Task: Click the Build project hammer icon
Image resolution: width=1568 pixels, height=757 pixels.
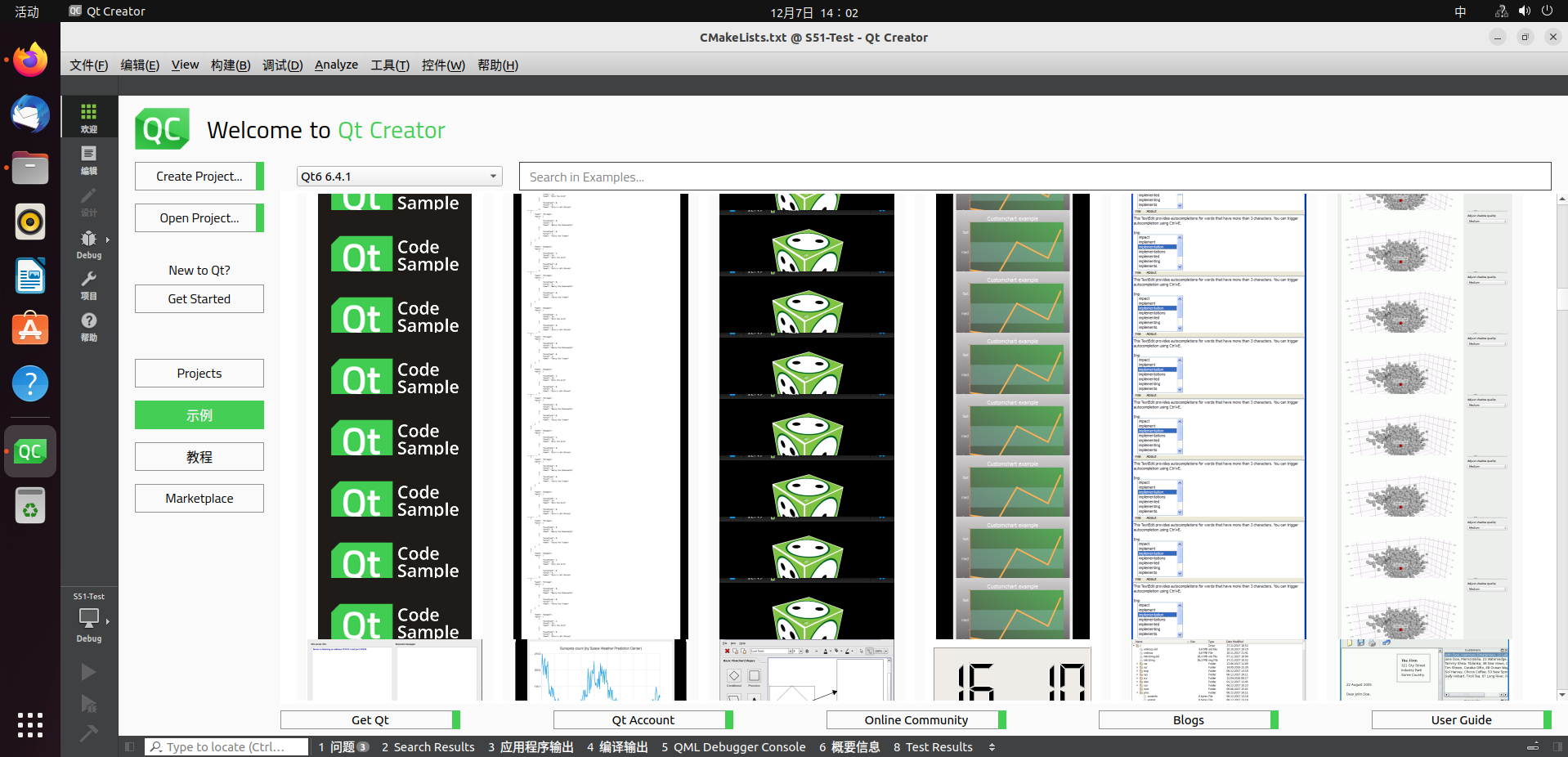Action: point(88,733)
